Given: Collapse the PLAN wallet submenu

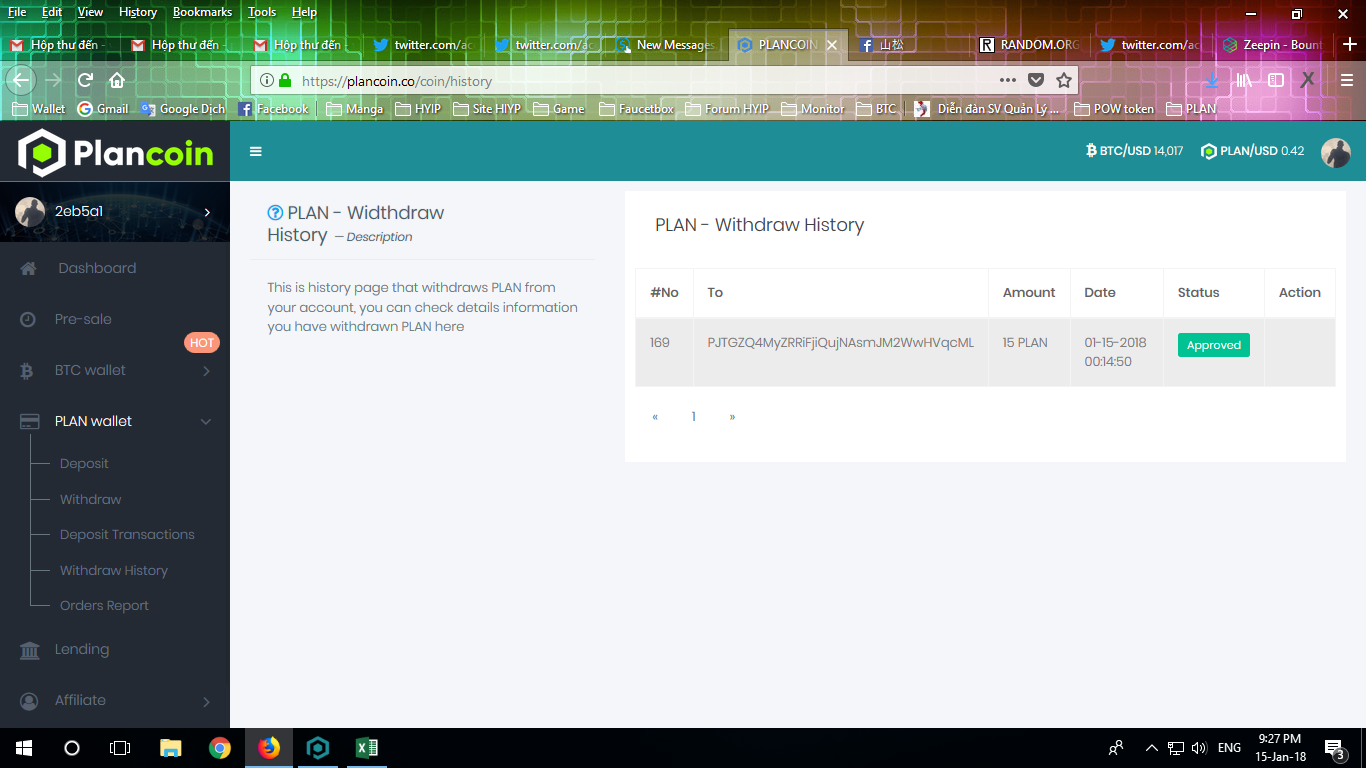Looking at the screenshot, I should tap(115, 421).
